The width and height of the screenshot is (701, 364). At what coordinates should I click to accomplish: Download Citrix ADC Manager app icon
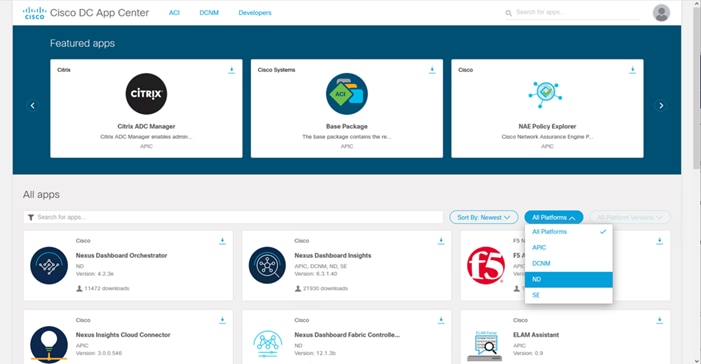(x=232, y=70)
